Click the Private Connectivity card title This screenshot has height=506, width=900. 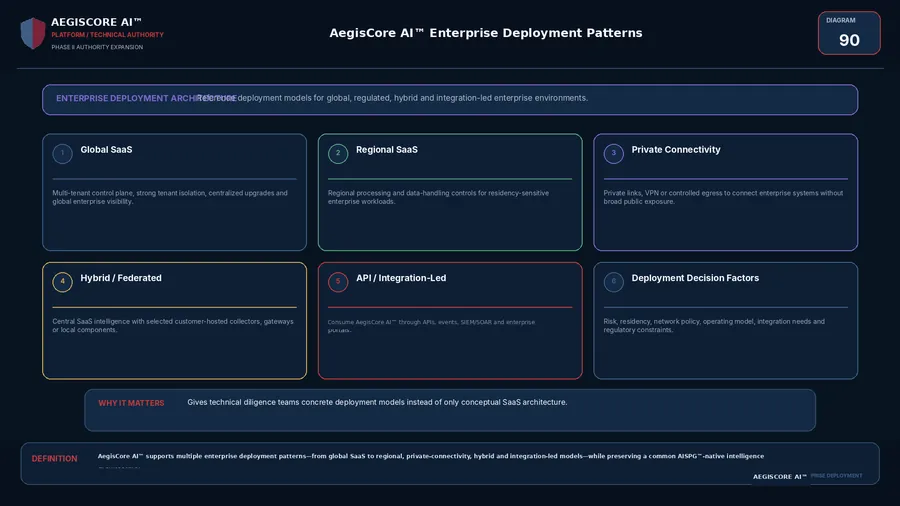[676, 150]
